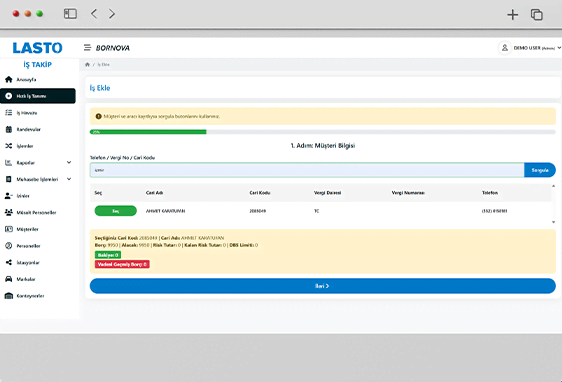Expand the Muhasebe İşlemleri submenu chevron
Viewport: 562px width, 382px height.
pyautogui.click(x=69, y=179)
